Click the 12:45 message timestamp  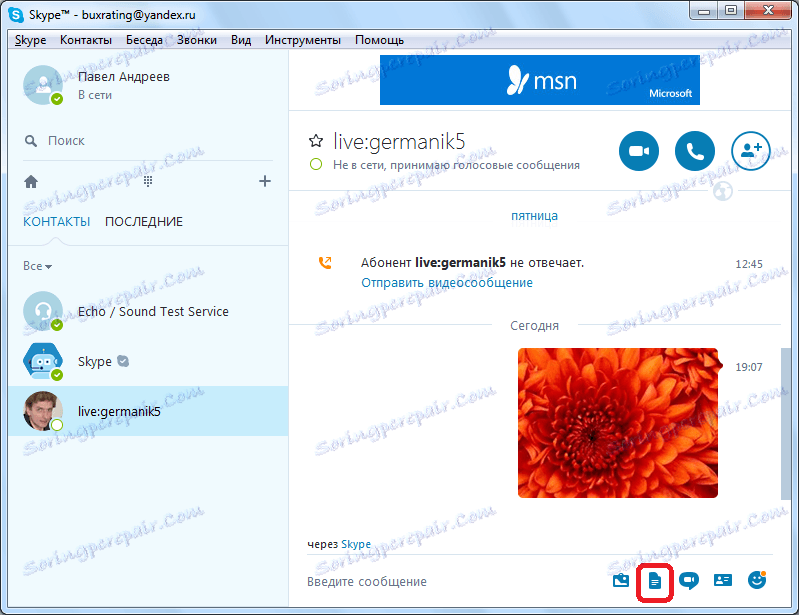pyautogui.click(x=749, y=264)
